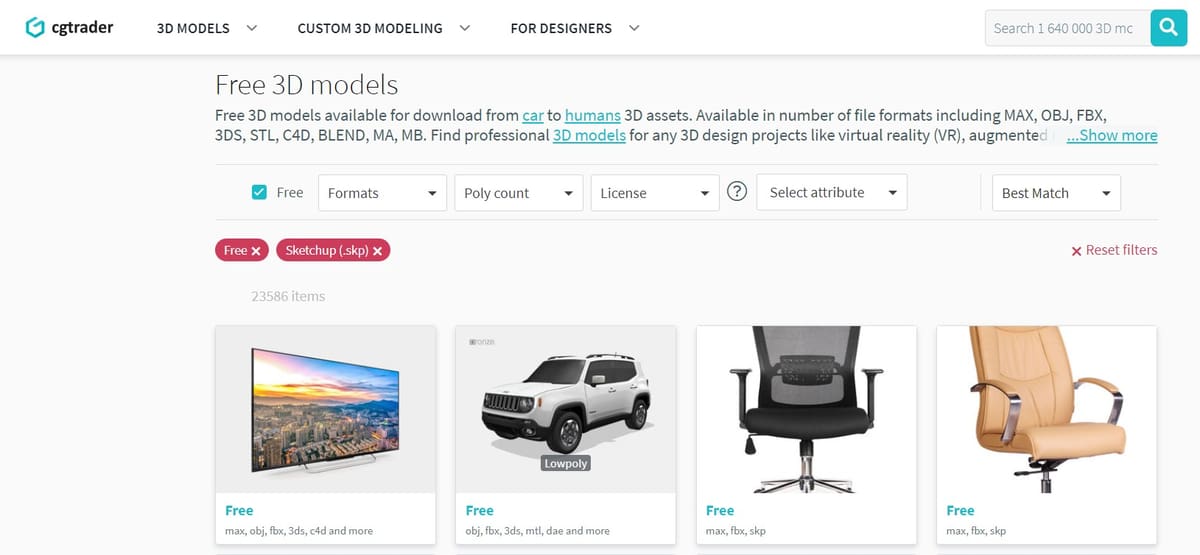The image size is (1200, 555).
Task: Remove the Free filter tag
Action: (x=256, y=251)
